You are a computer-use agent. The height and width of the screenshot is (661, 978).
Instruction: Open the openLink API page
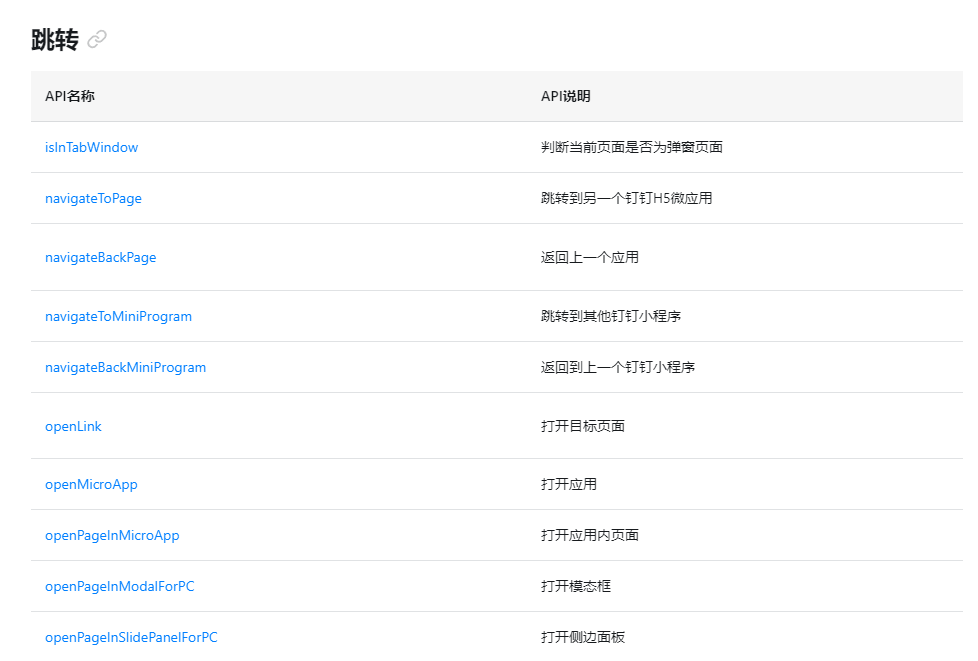[73, 426]
